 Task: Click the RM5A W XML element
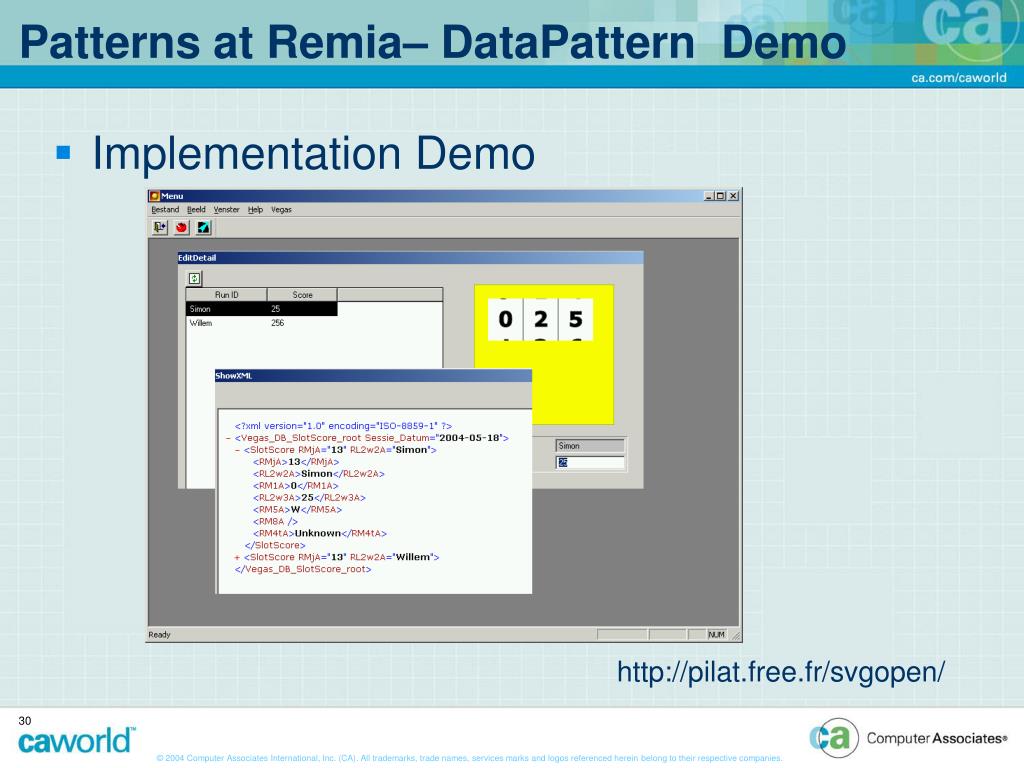tap(297, 509)
